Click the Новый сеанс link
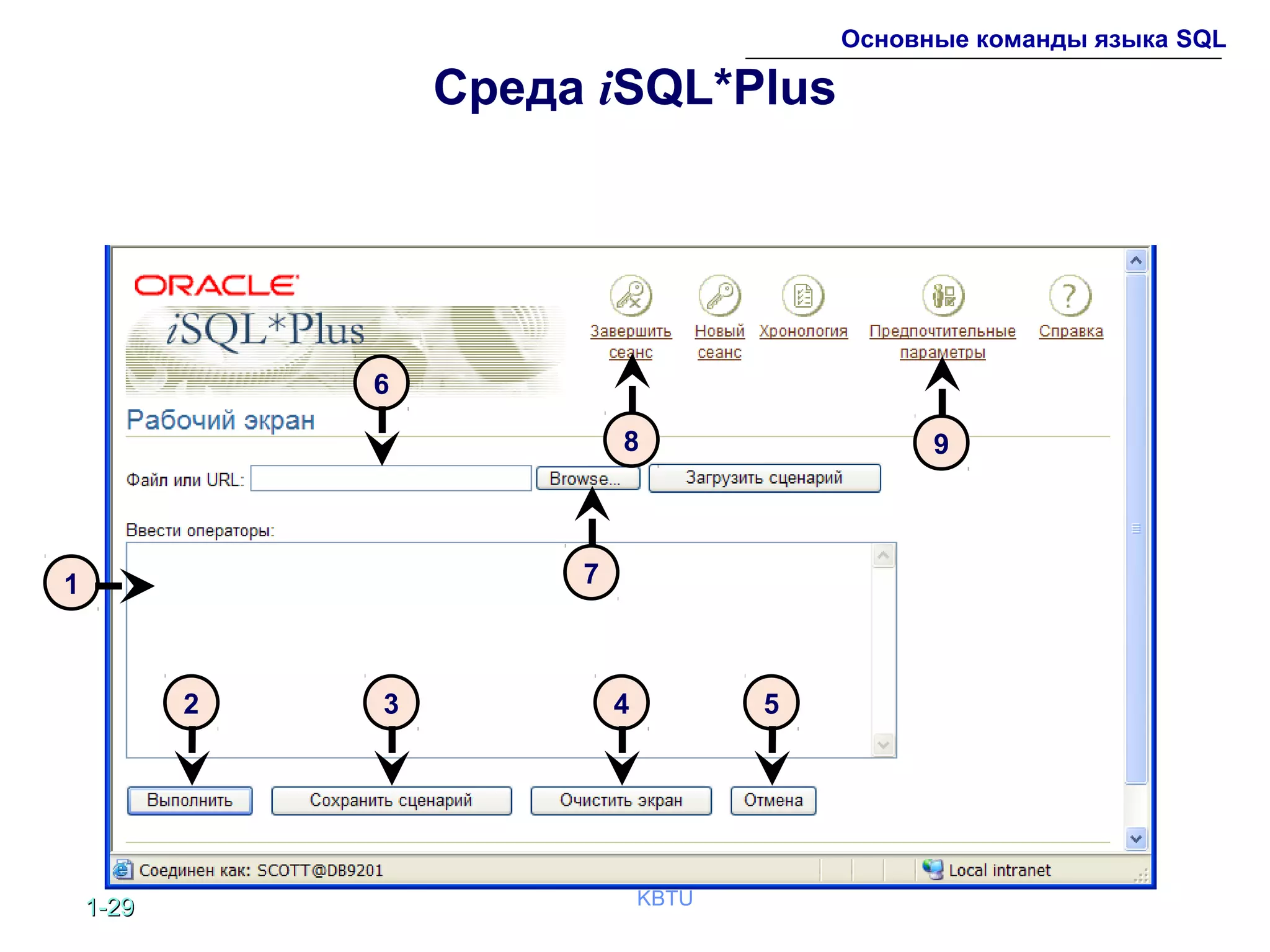1270x952 pixels. 719,342
